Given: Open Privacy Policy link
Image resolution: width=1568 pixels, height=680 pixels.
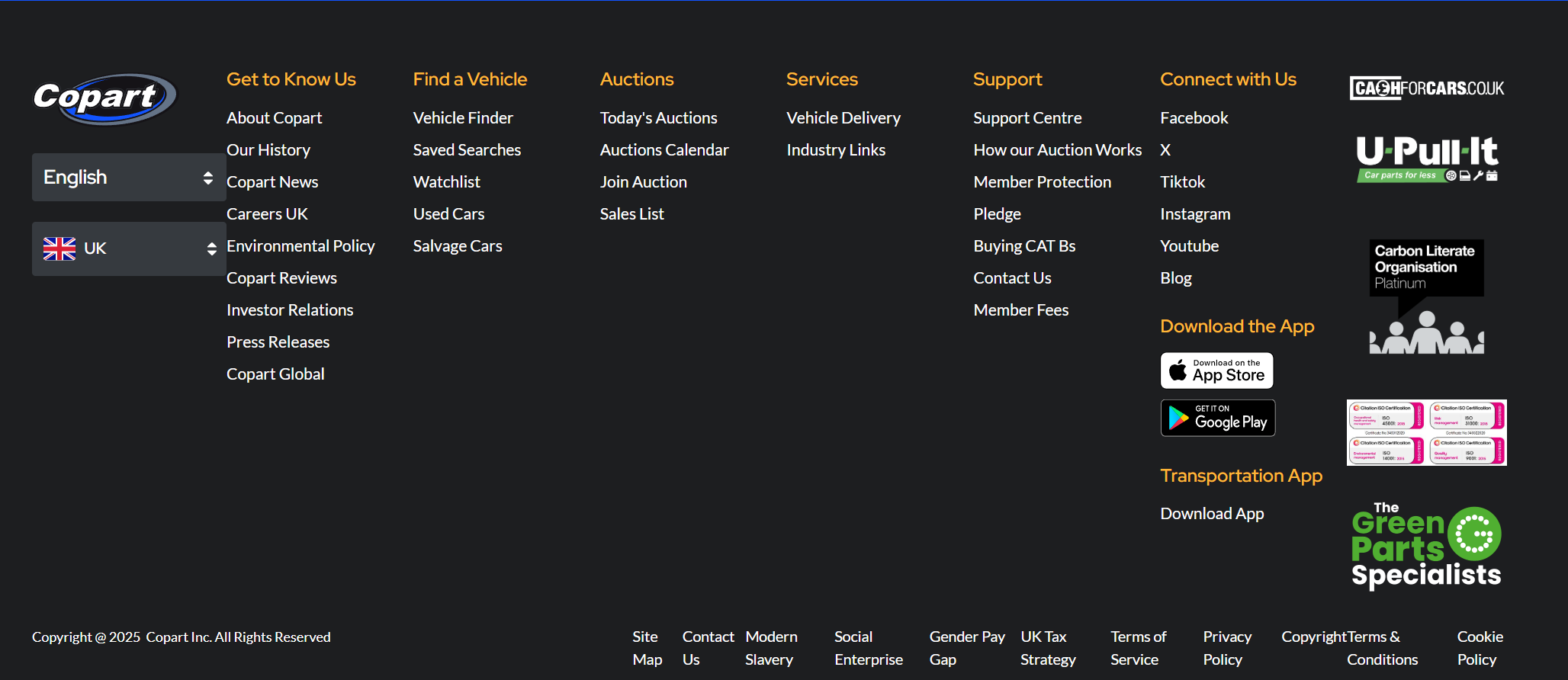Looking at the screenshot, I should (1227, 648).
